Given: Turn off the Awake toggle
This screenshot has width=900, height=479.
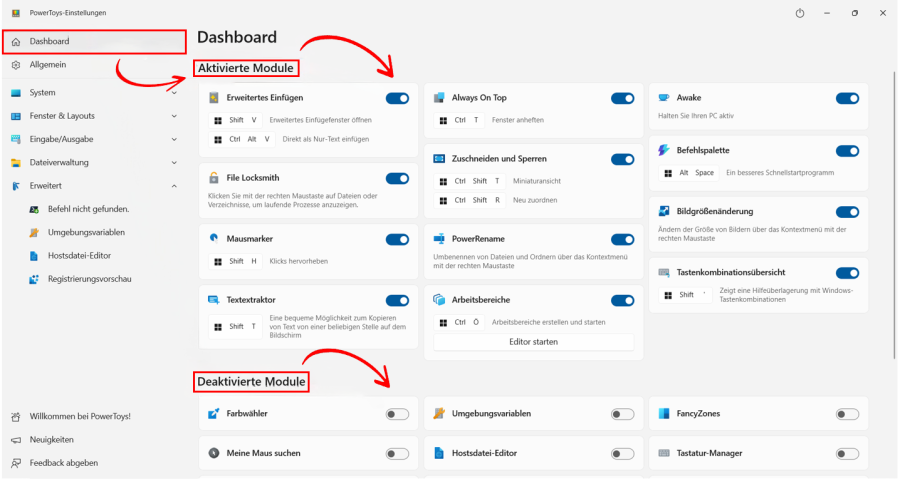Looking at the screenshot, I should point(847,98).
